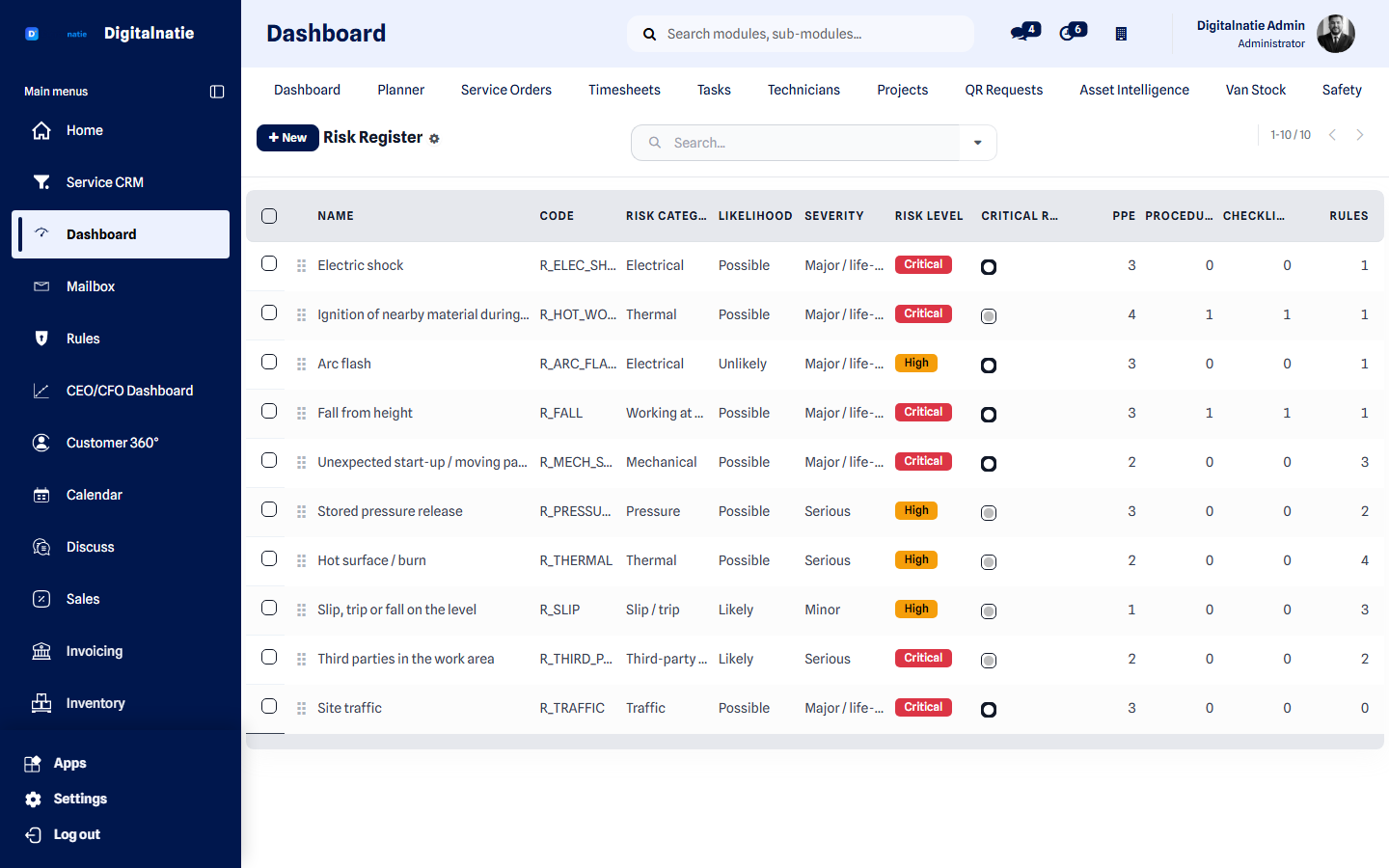
Task: Open the Technicians tab
Action: point(803,90)
